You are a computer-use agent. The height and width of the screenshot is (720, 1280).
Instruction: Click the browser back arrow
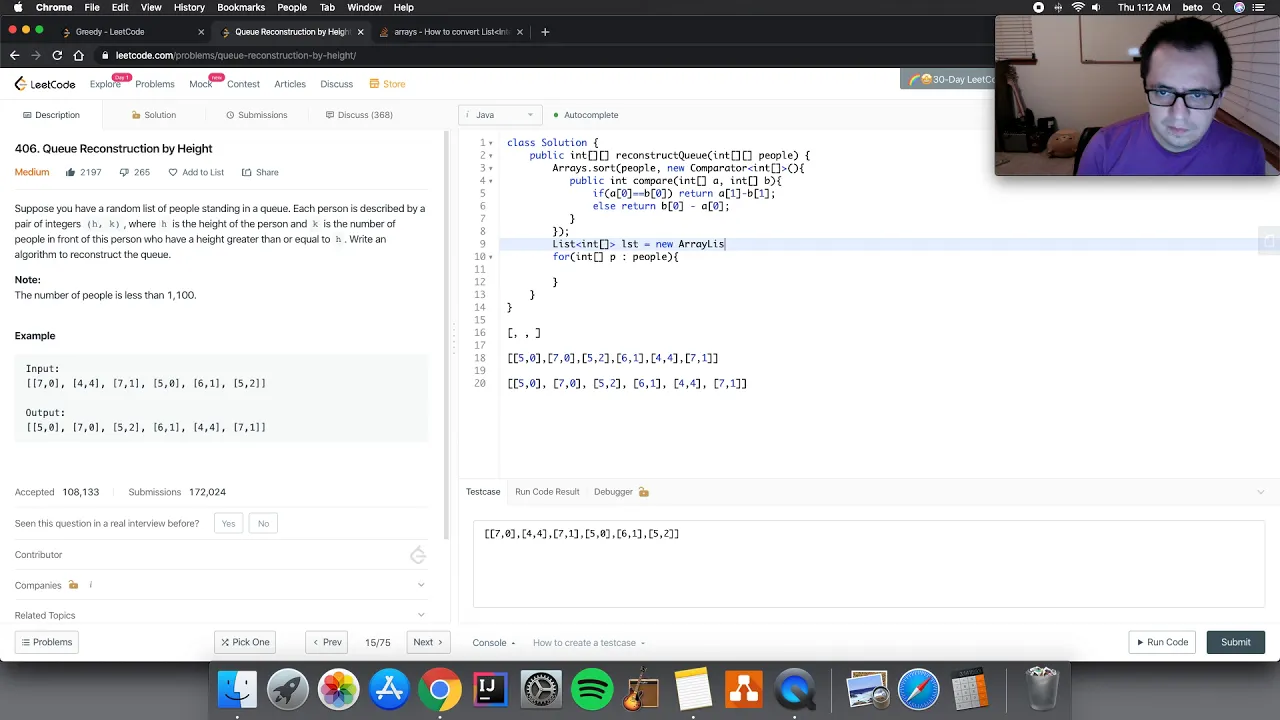14,56
